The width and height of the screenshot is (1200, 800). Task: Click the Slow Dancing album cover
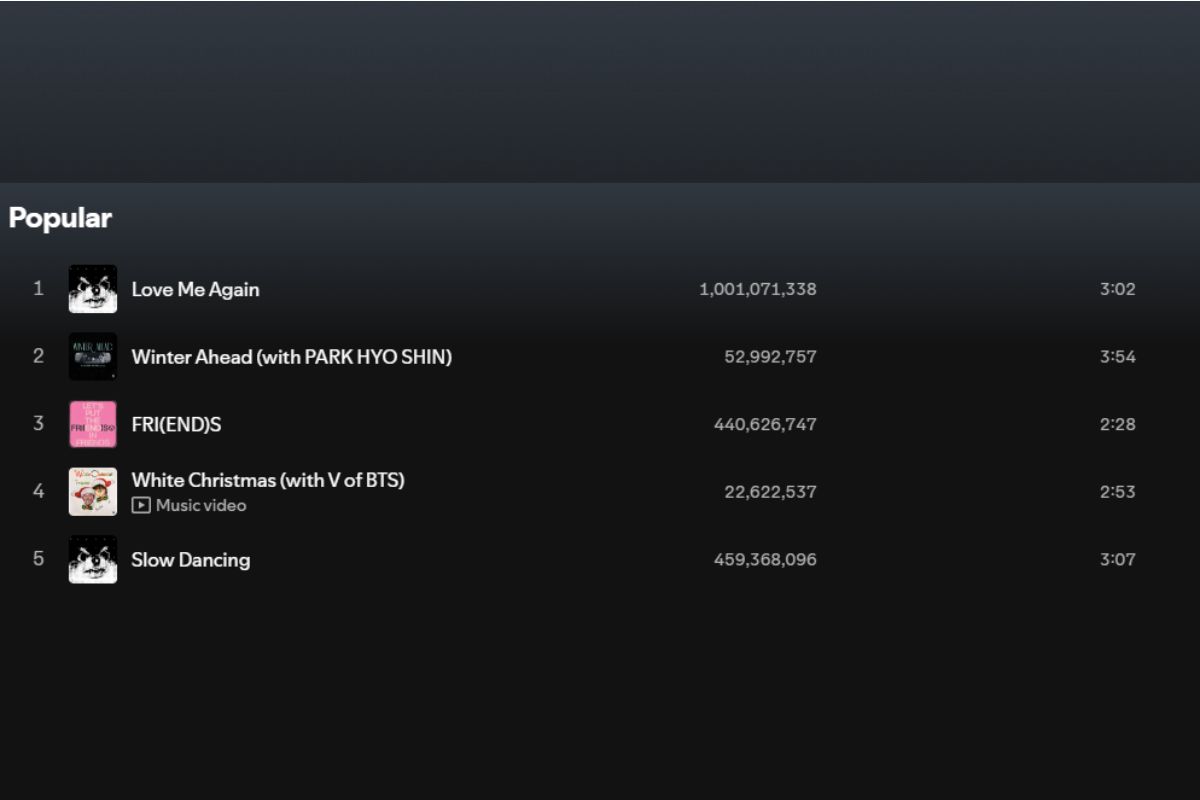tap(92, 559)
